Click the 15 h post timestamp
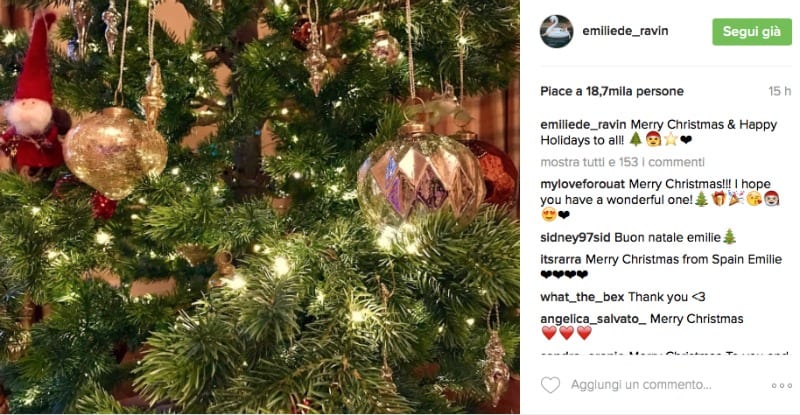The image size is (800, 415). pos(780,91)
